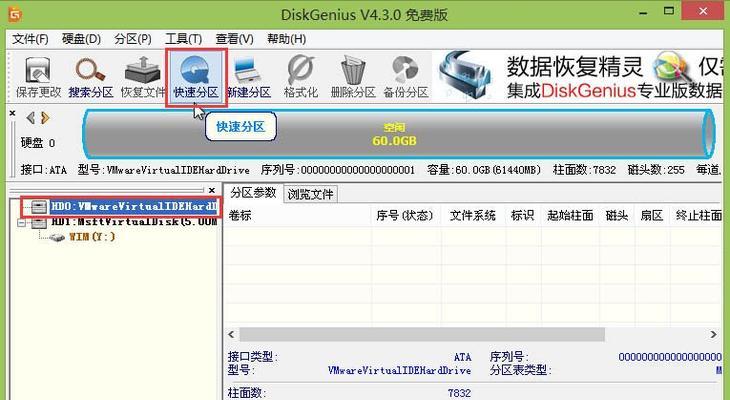Open the 工具(T) menu
The width and height of the screenshot is (730, 400).
point(183,39)
